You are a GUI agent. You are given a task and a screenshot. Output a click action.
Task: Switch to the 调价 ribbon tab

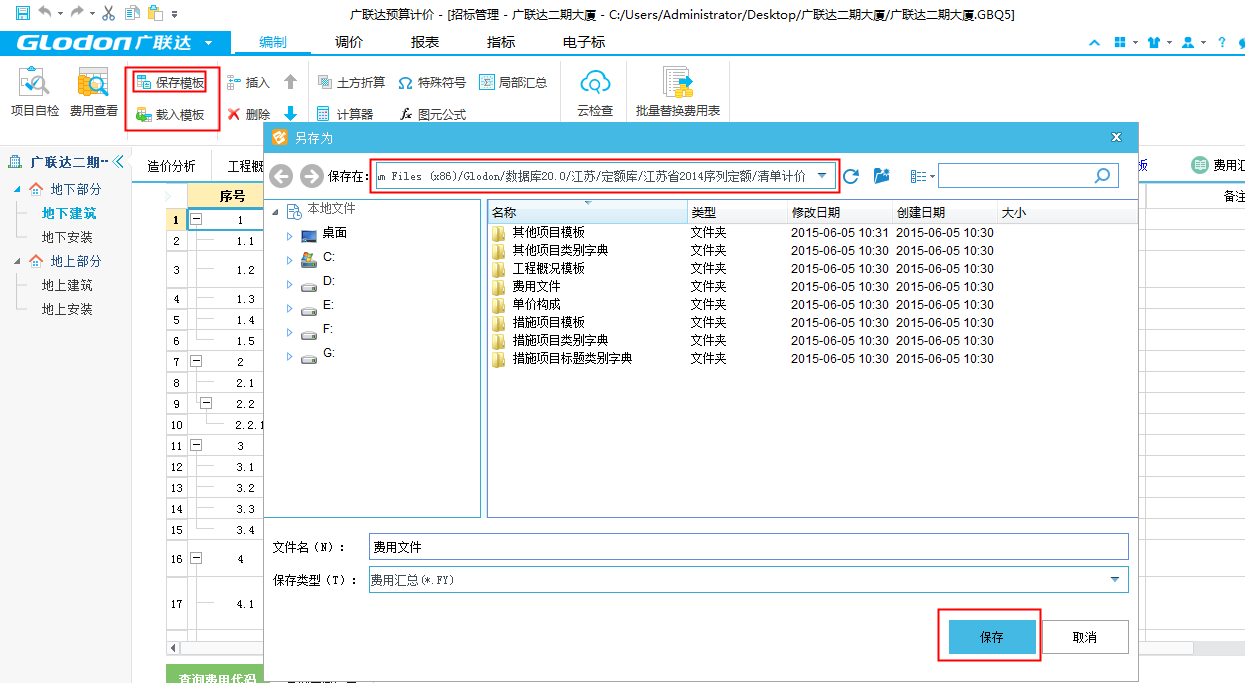[349, 42]
